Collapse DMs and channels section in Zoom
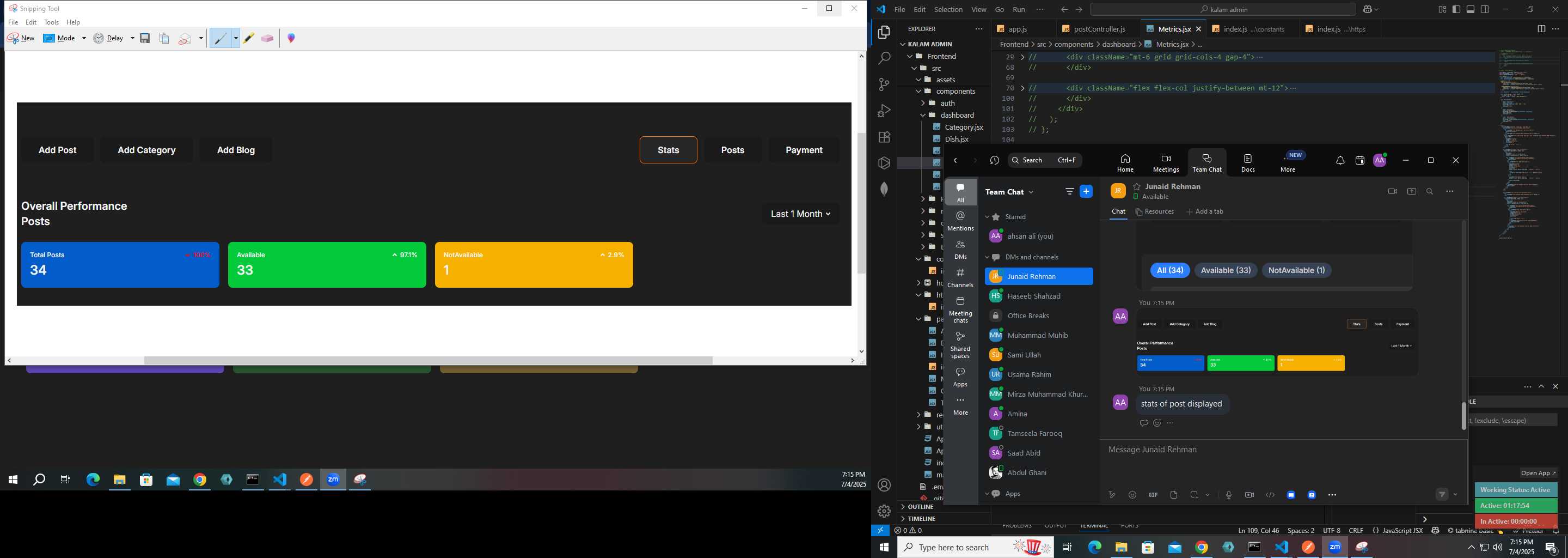 (x=987, y=257)
